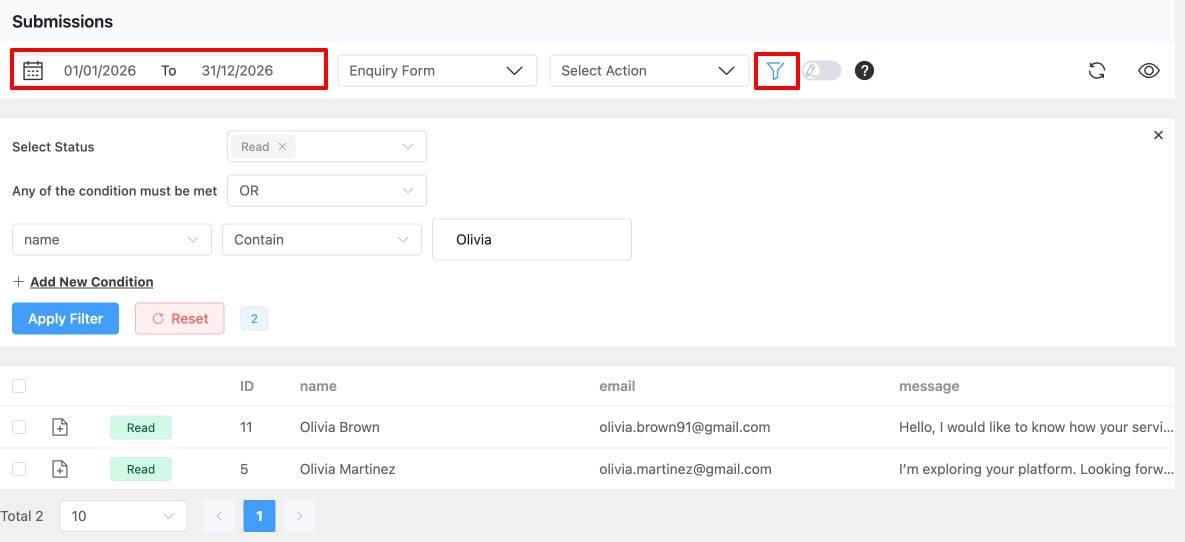
Task: Go to next page arrow
Action: [x=299, y=516]
